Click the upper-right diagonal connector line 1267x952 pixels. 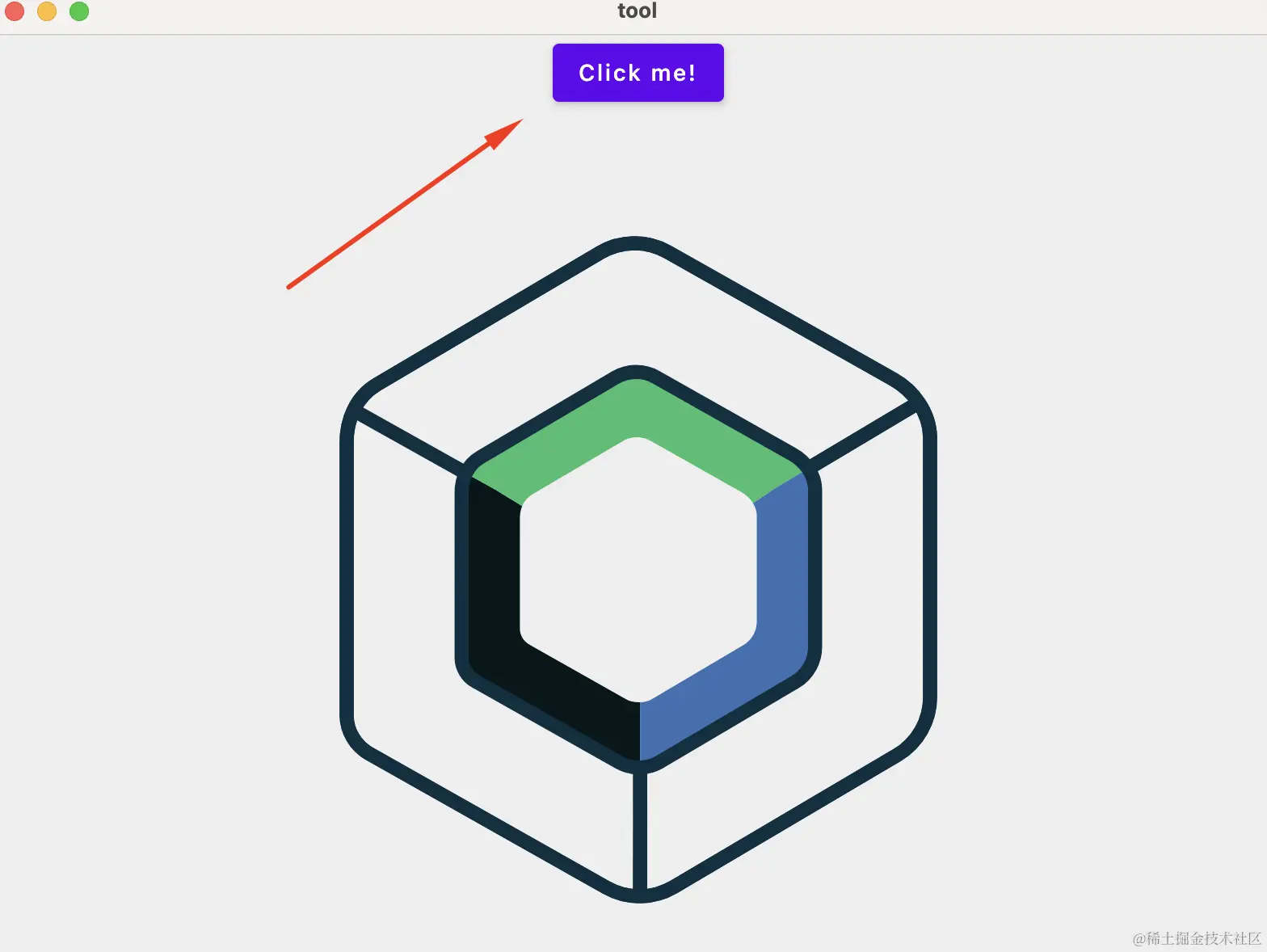pos(863,435)
